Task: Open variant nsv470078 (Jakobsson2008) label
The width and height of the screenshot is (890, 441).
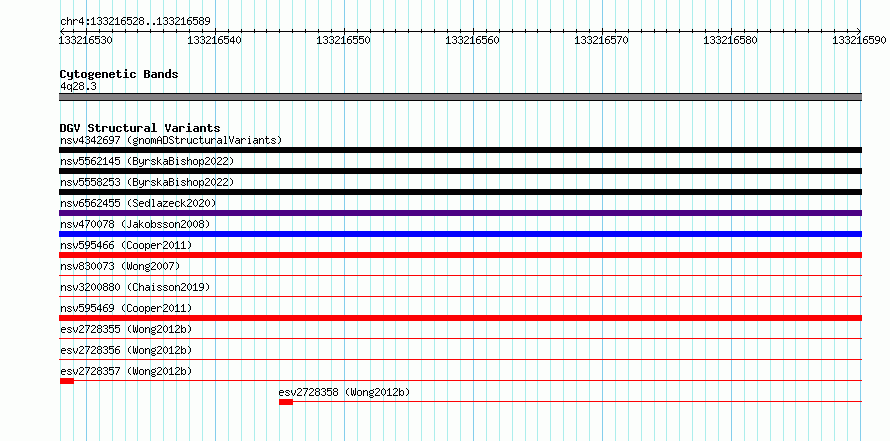Action: pyautogui.click(x=135, y=224)
